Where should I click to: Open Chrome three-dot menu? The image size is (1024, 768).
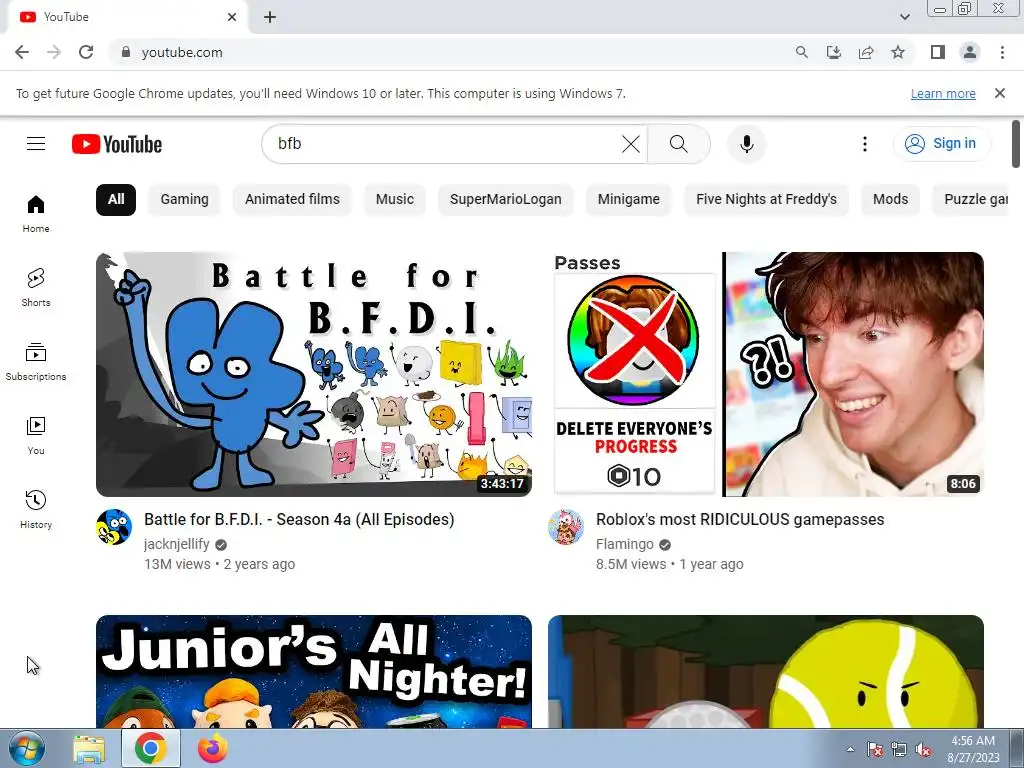[x=1002, y=52]
